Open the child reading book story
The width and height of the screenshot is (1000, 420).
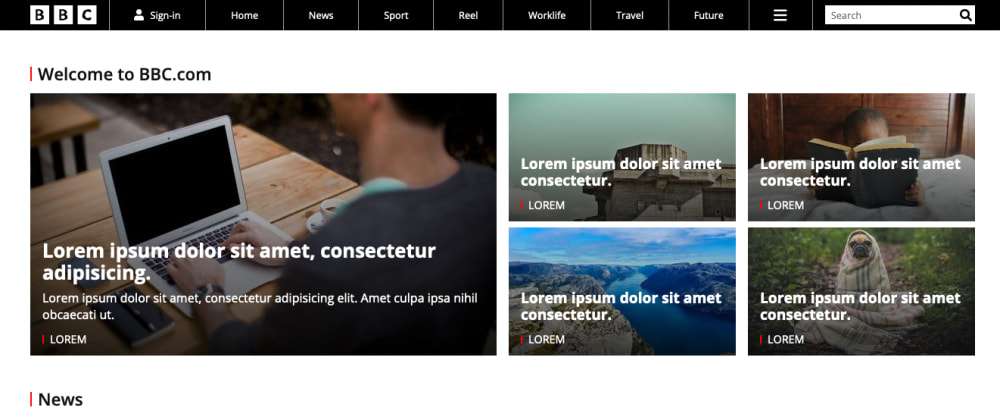tap(860, 172)
